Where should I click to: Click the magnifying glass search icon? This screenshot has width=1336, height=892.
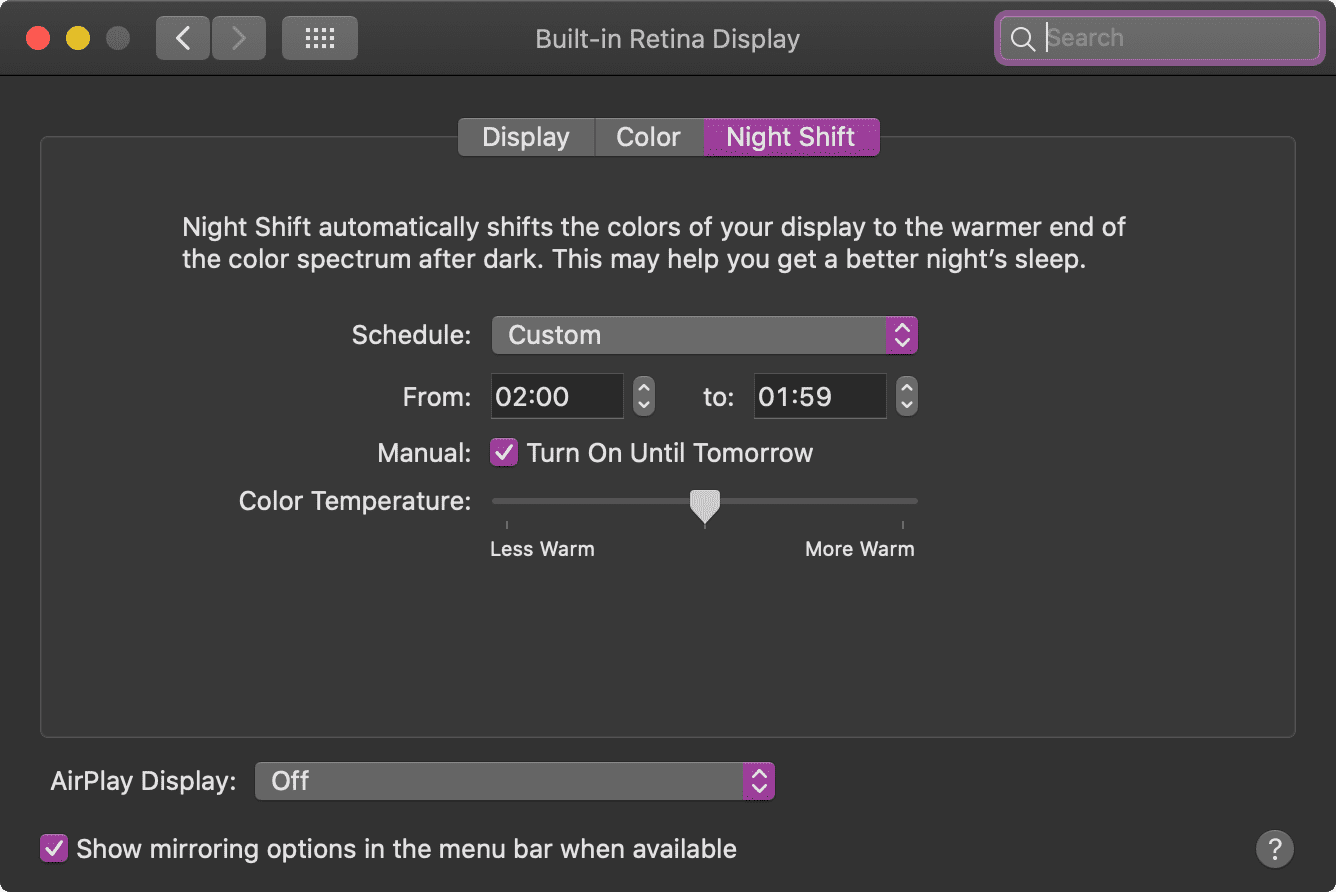click(1022, 39)
